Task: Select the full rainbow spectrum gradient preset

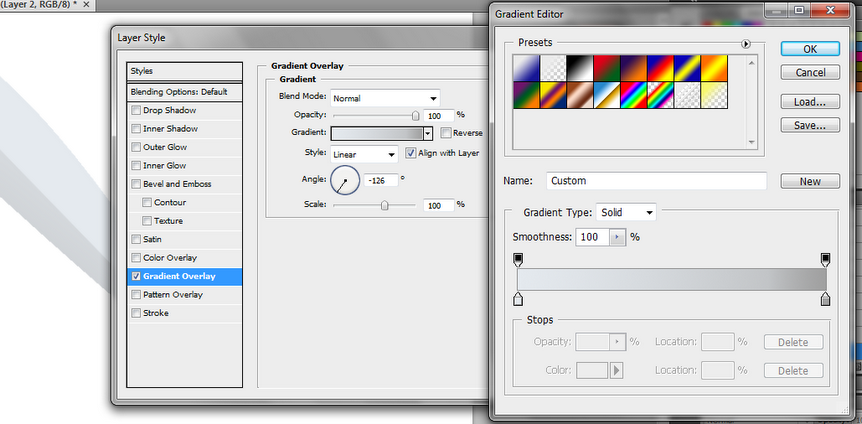Action: pos(634,95)
